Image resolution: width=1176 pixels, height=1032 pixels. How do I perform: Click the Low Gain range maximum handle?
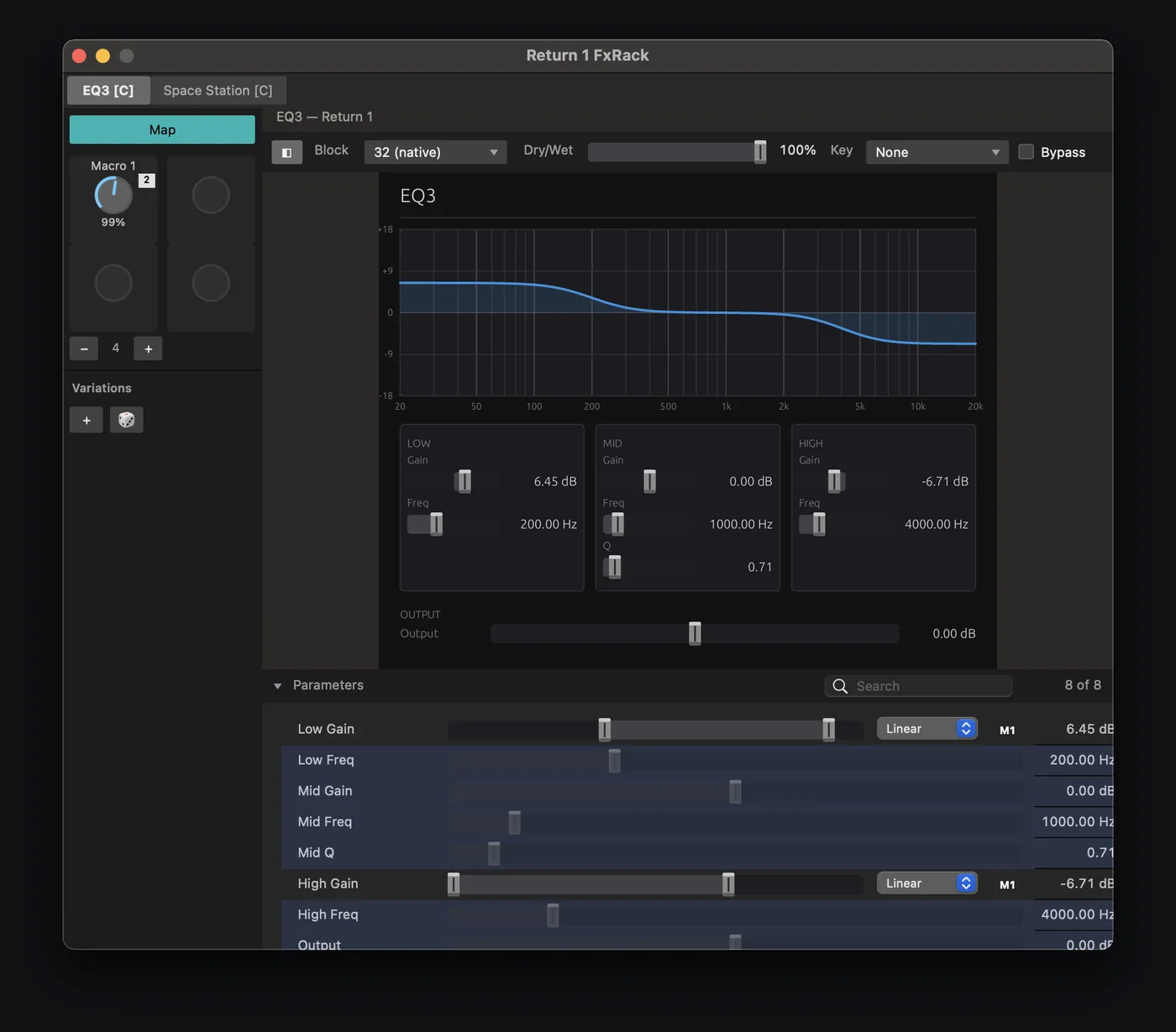click(828, 730)
